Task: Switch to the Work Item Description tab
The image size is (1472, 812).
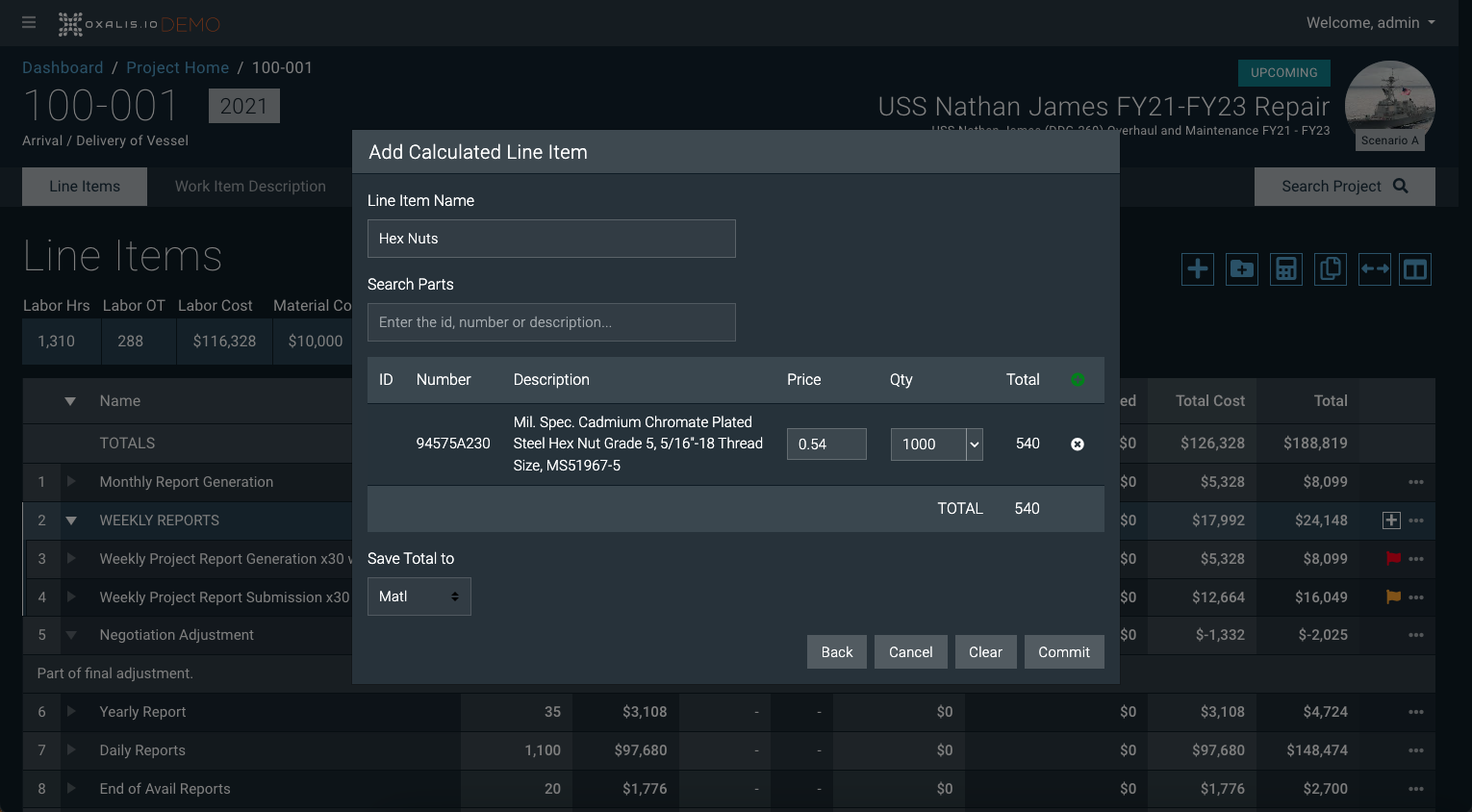Action: pos(250,187)
